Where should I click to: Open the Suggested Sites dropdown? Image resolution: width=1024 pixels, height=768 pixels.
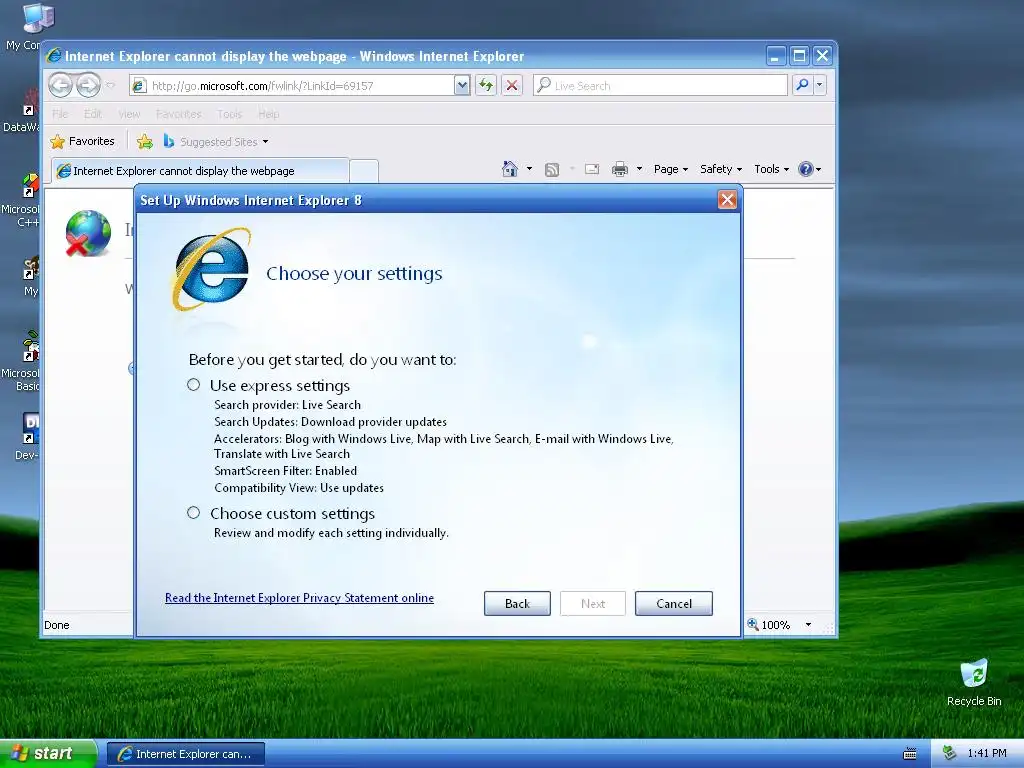pyautogui.click(x=216, y=141)
